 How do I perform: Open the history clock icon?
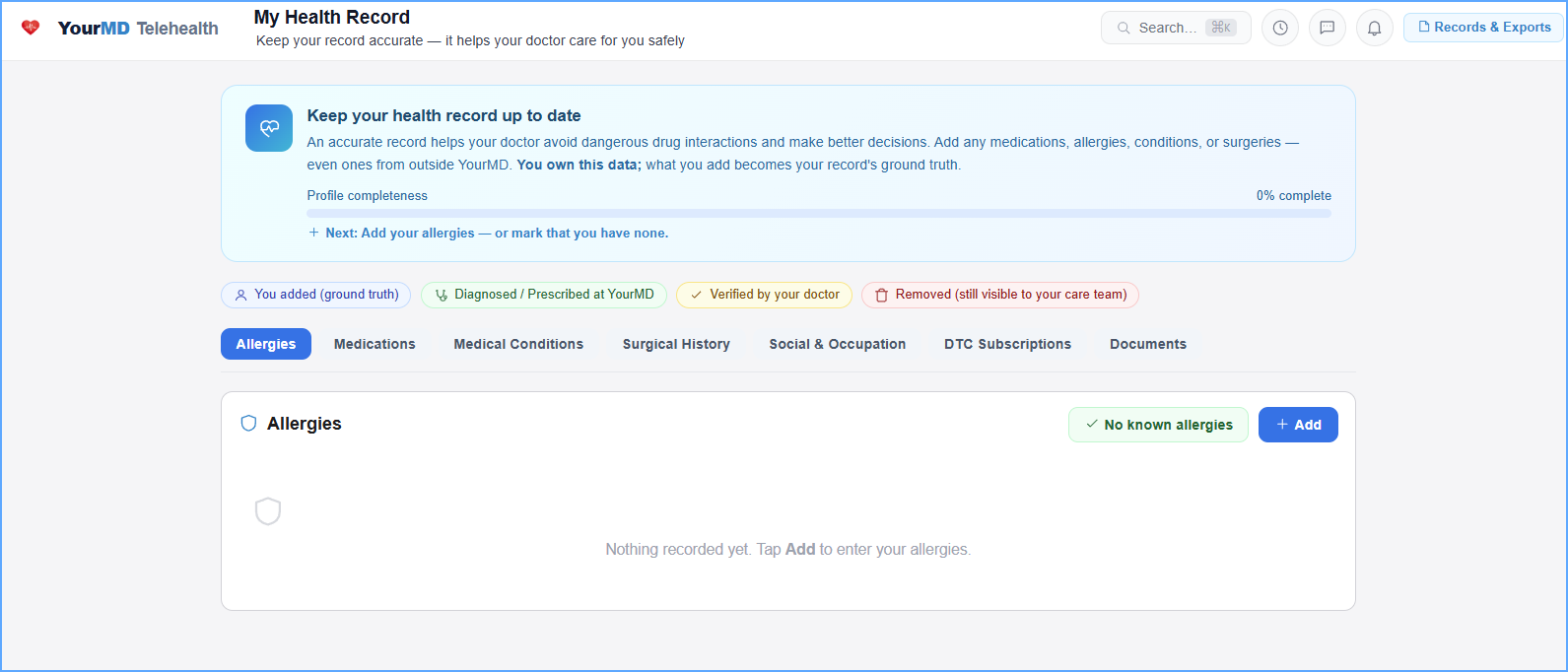(1280, 28)
